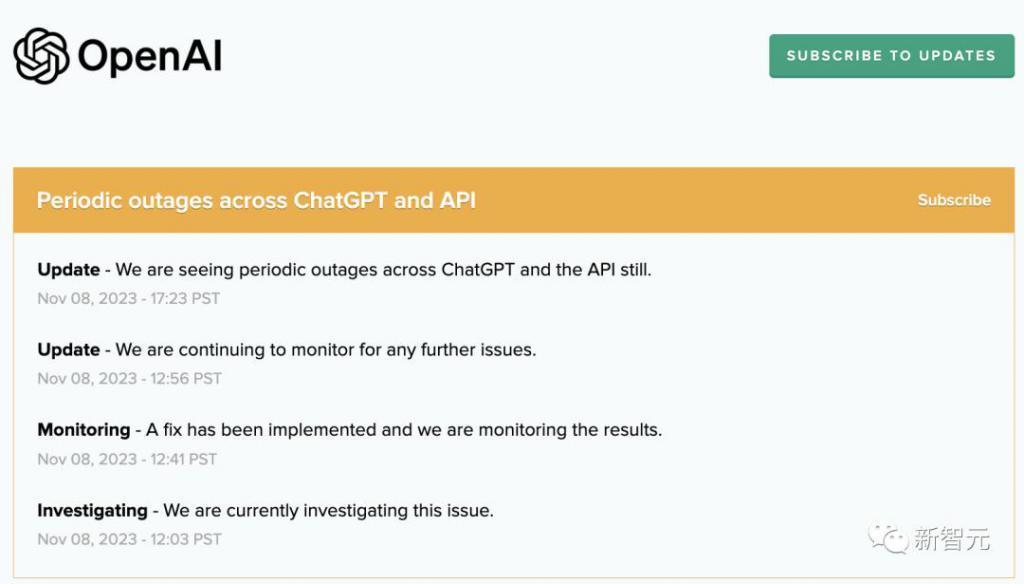
Task: Select the Nov 08, 2023 - 12:41 PST timestamp
Action: point(127,459)
